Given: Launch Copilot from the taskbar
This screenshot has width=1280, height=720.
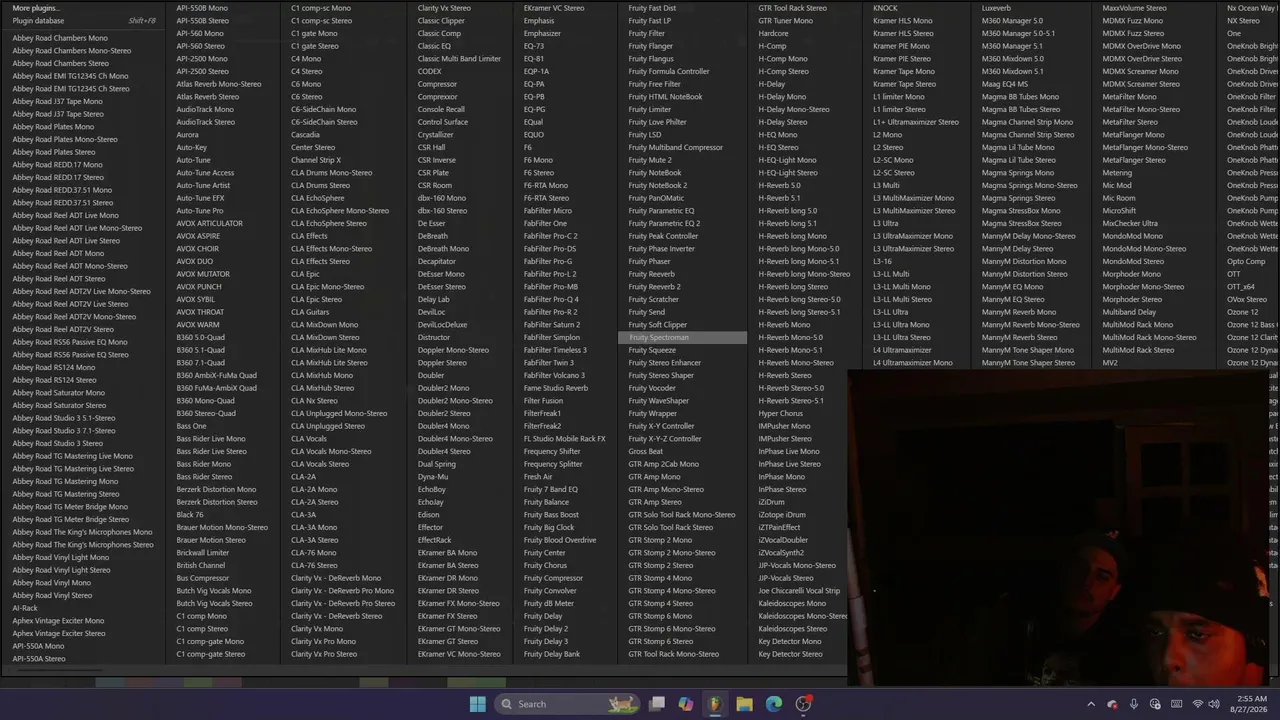Looking at the screenshot, I should tap(685, 704).
